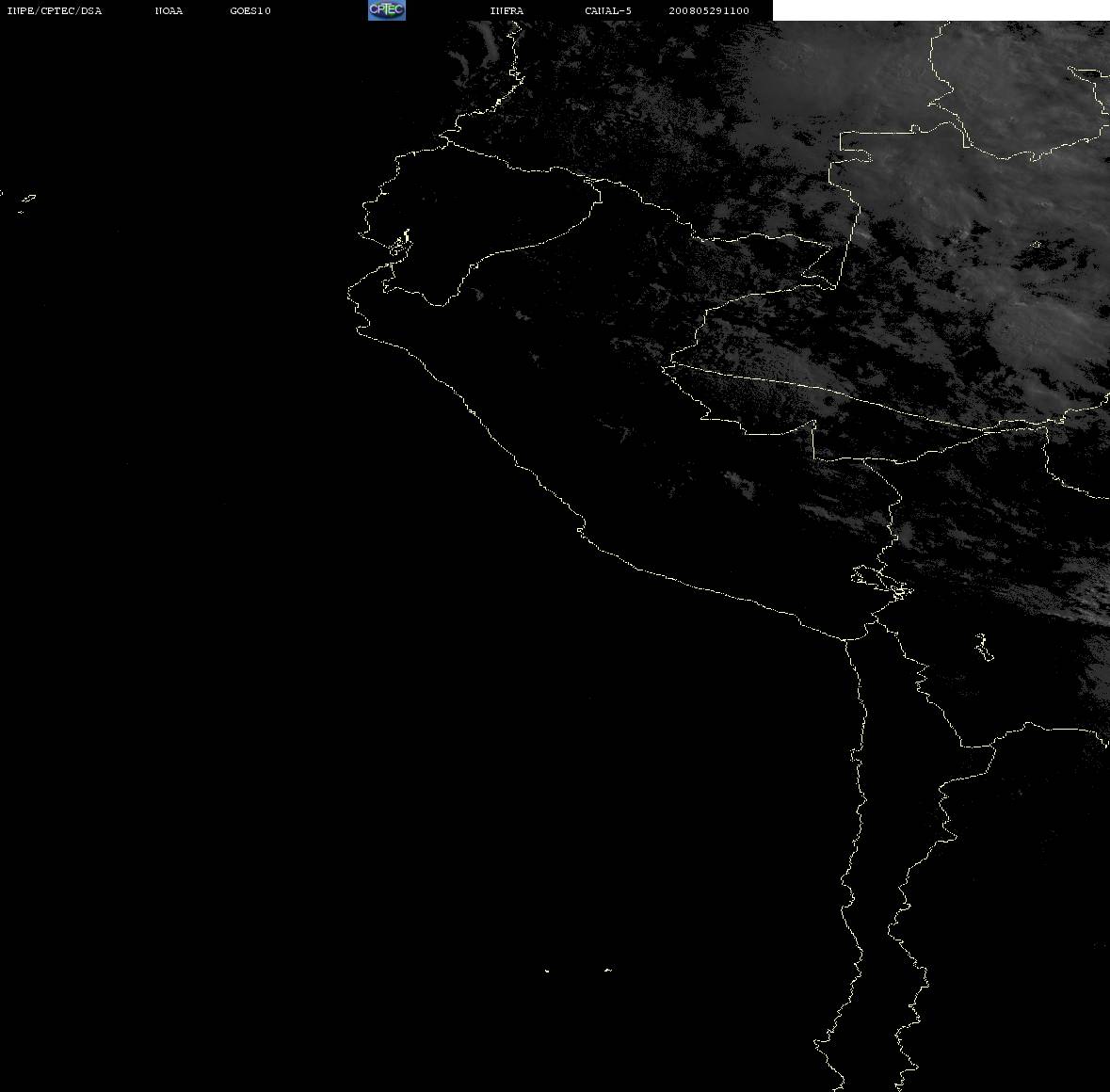Click the CPTEC logo in header
The height and width of the screenshot is (1092, 1110).
tap(387, 10)
